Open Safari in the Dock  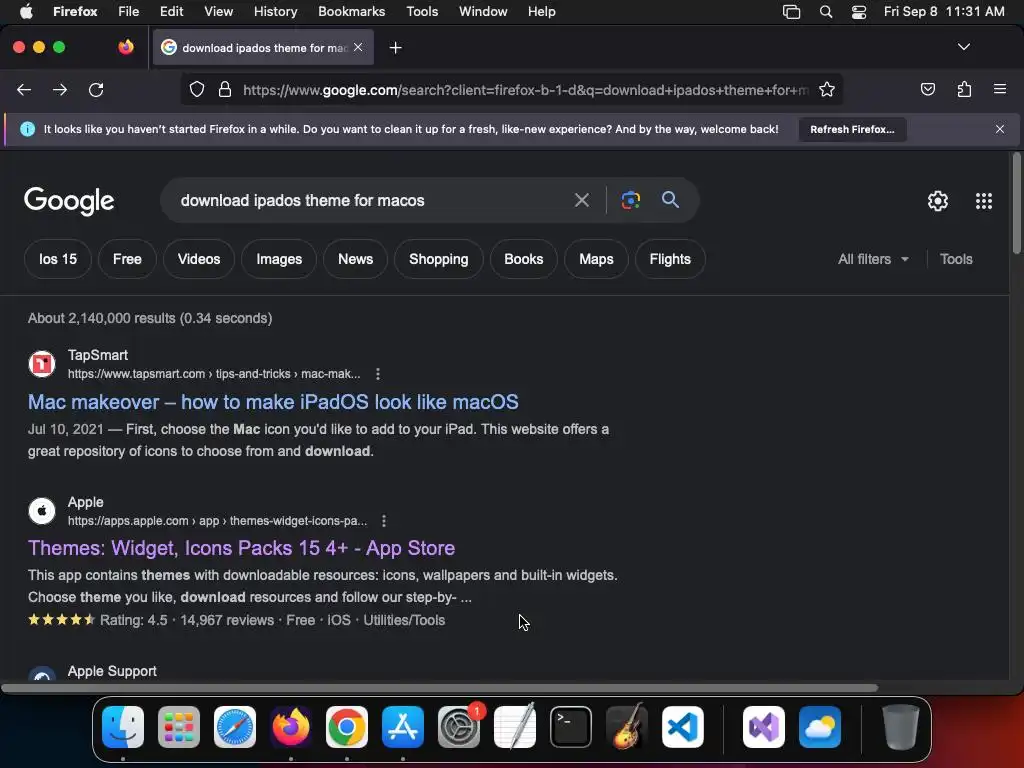(x=235, y=727)
